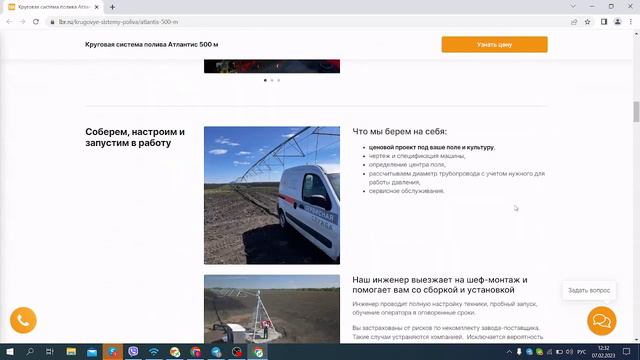
Task: Click the service van photo
Action: pyautogui.click(x=272, y=195)
